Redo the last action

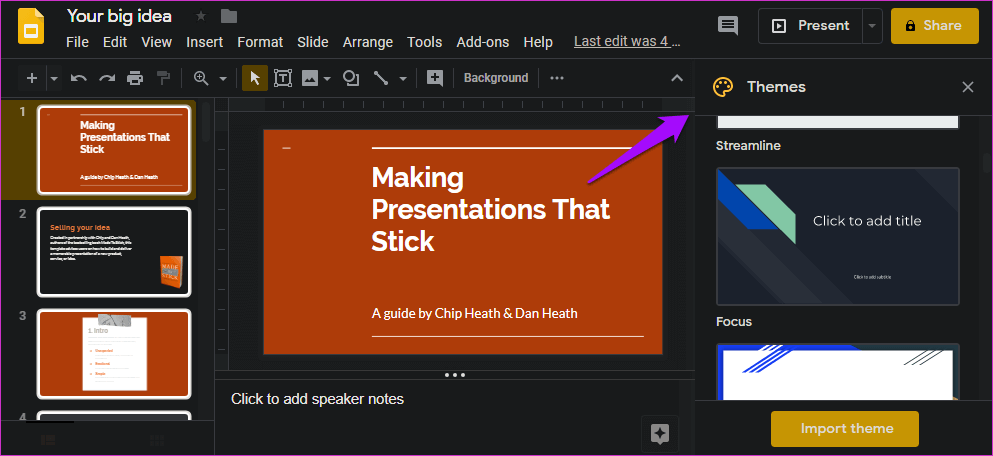click(107, 78)
